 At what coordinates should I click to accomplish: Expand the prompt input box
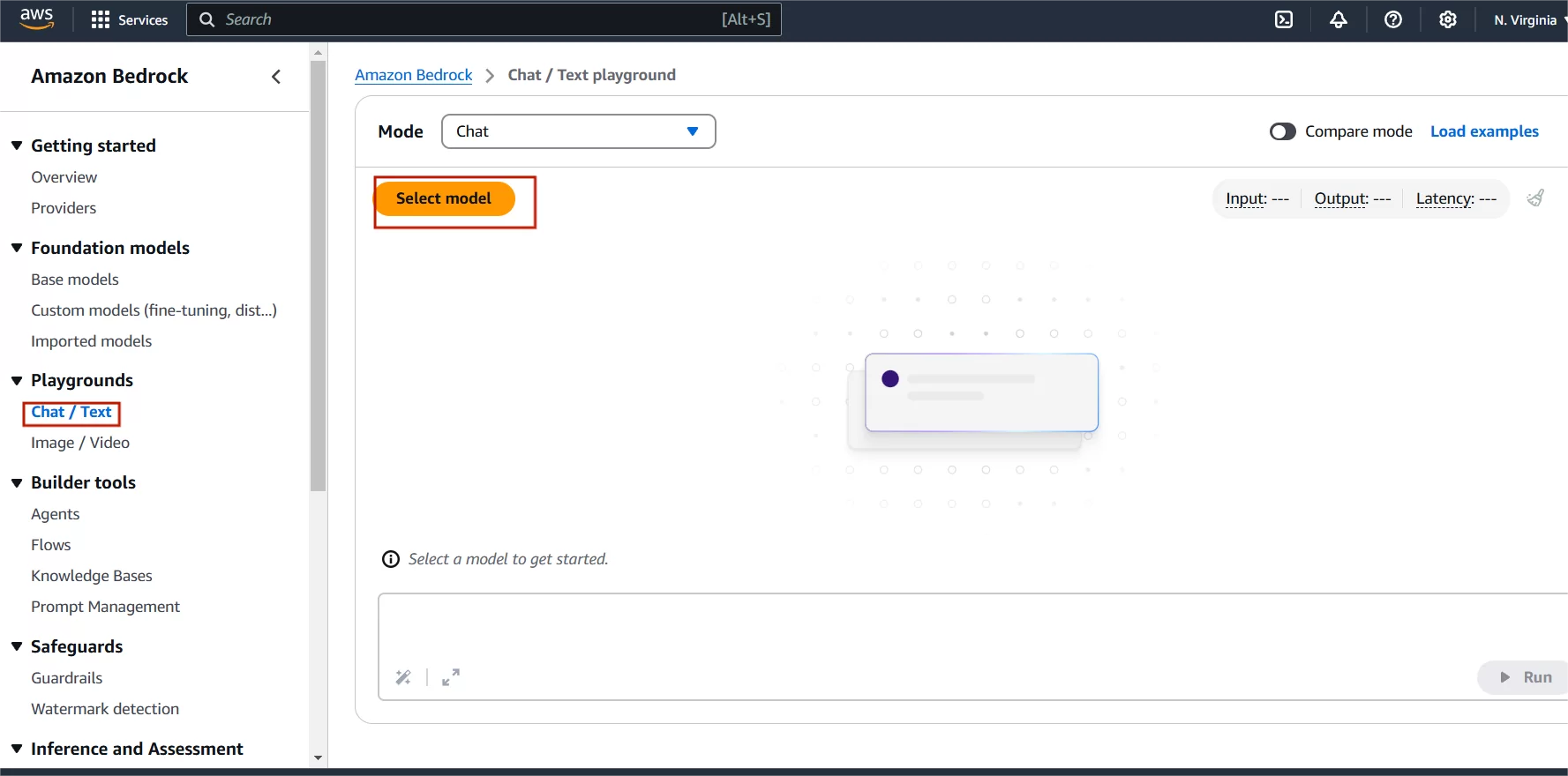(x=451, y=677)
